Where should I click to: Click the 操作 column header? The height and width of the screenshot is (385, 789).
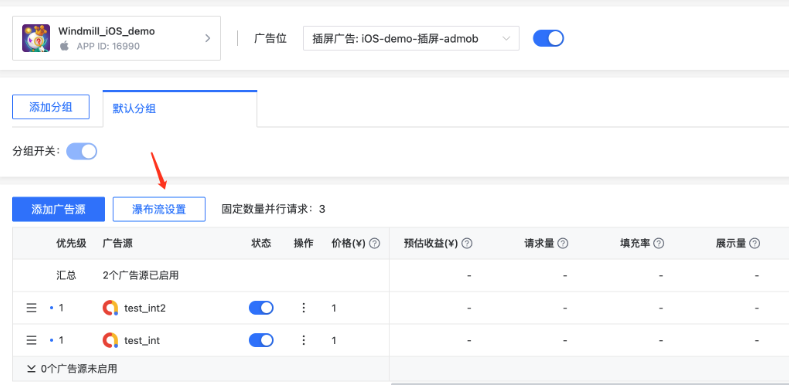(303, 244)
